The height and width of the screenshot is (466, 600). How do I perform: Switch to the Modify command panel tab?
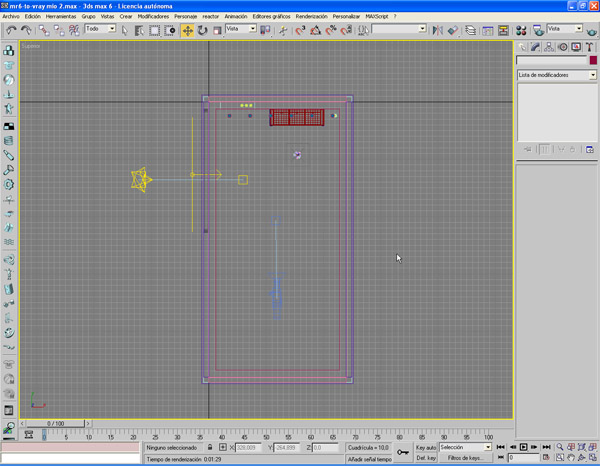535,47
